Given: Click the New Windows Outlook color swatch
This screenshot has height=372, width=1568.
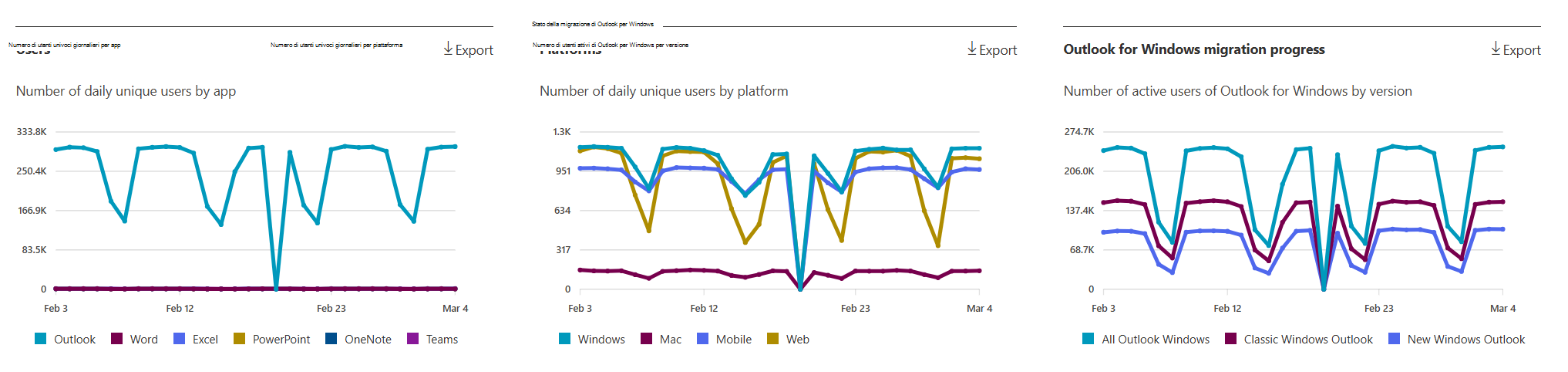Looking at the screenshot, I should [1394, 339].
